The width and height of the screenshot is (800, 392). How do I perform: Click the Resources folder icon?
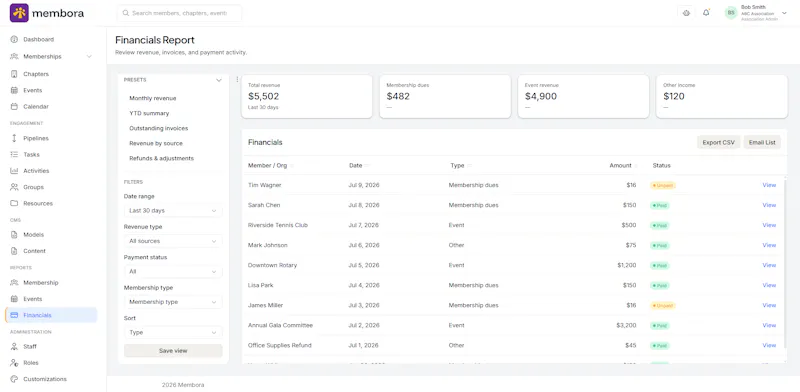pyautogui.click(x=14, y=204)
